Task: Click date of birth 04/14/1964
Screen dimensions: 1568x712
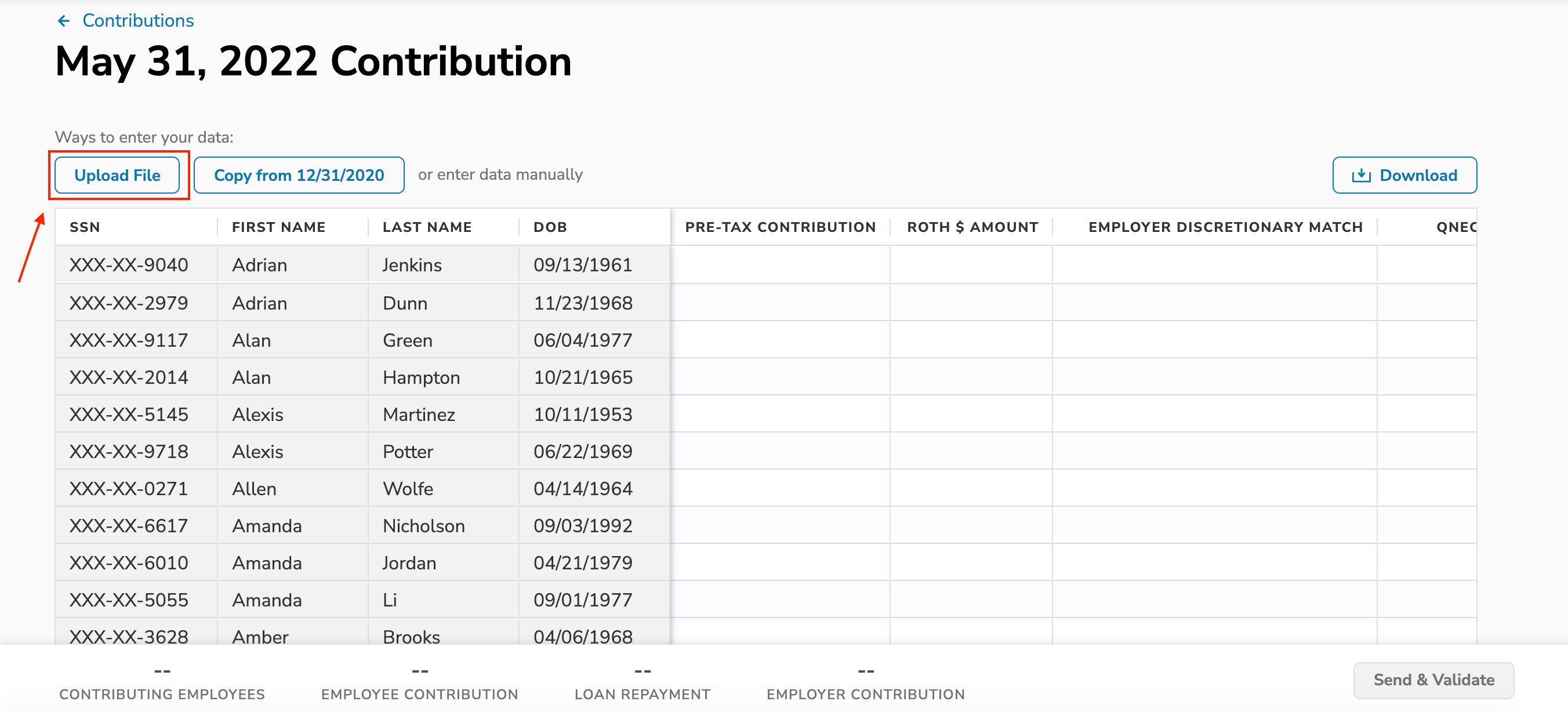Action: (x=583, y=488)
